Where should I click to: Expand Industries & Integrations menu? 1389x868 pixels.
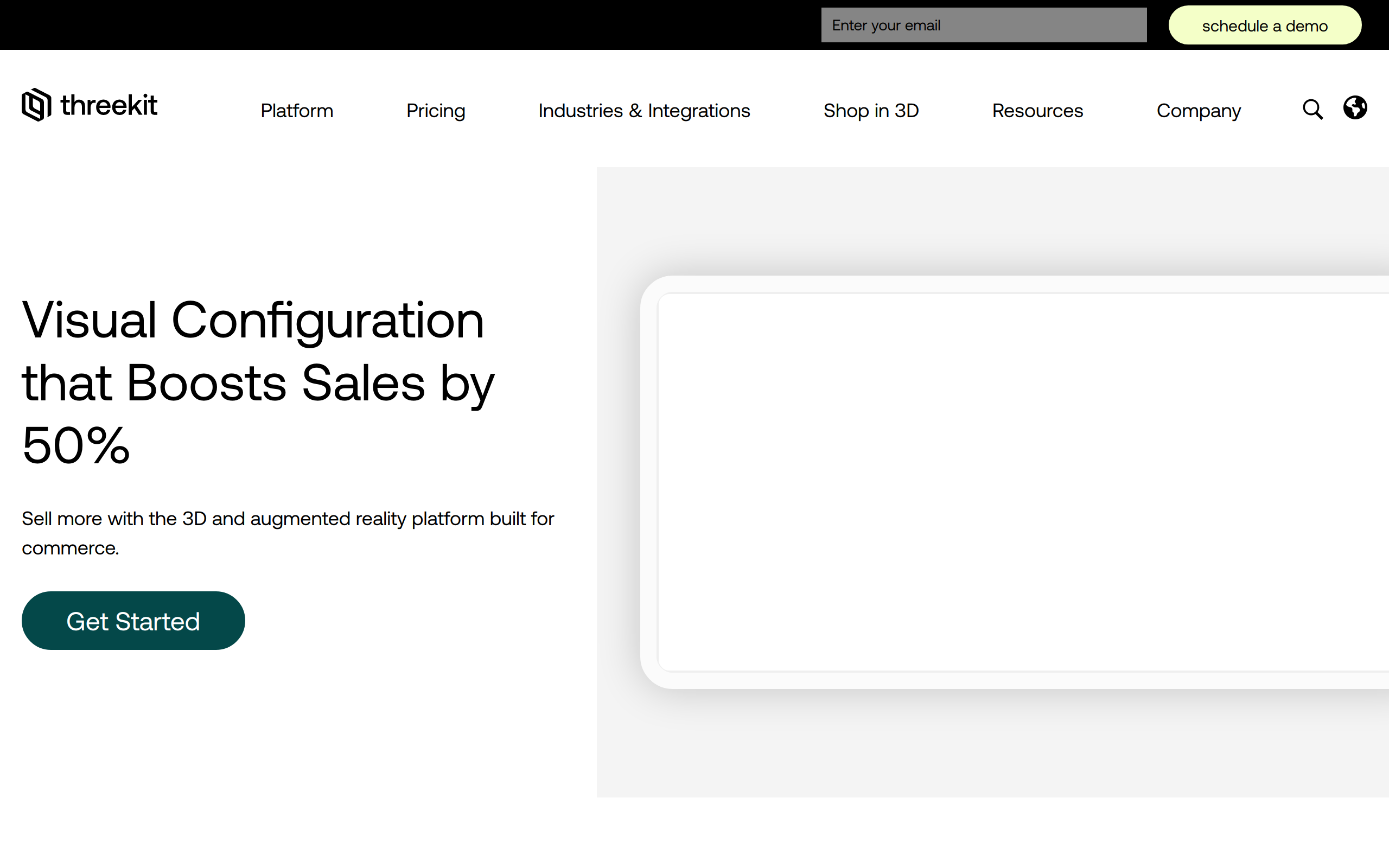(x=644, y=111)
